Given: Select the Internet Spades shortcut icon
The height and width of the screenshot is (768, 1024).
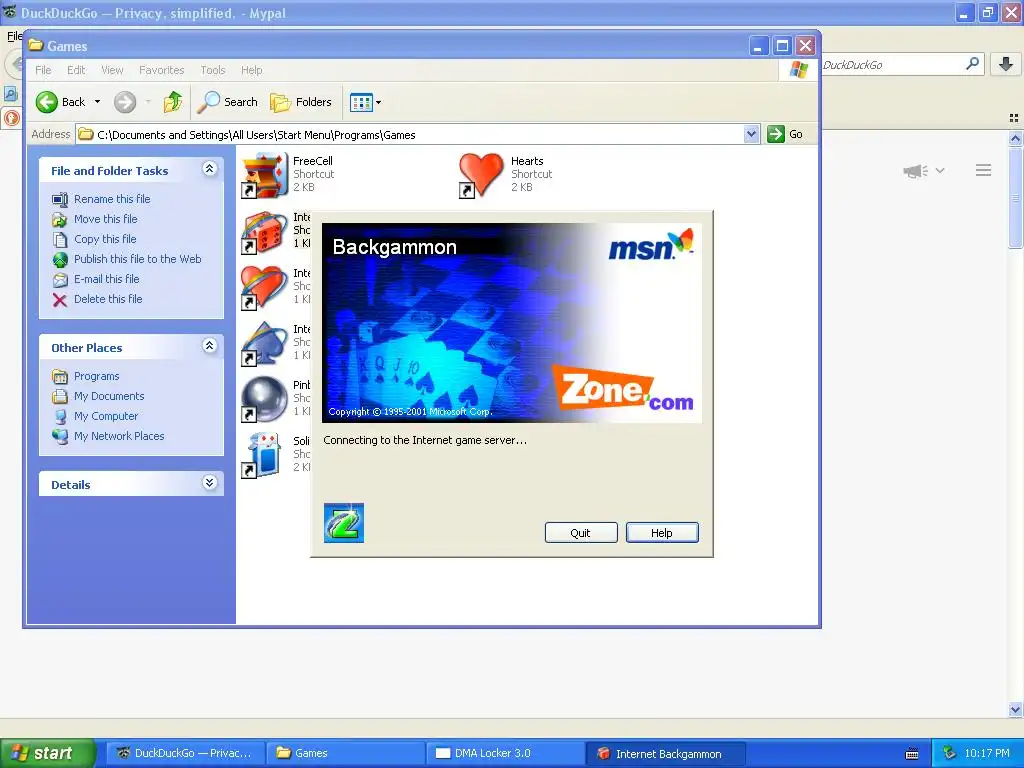Looking at the screenshot, I should (x=264, y=343).
